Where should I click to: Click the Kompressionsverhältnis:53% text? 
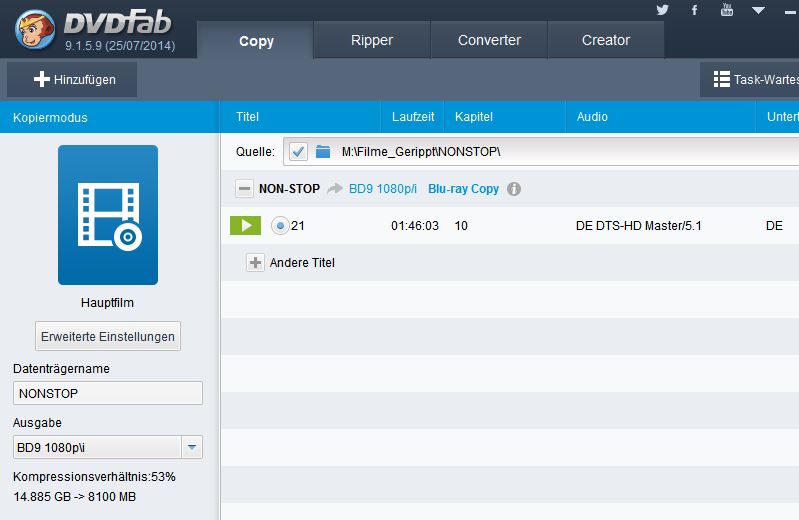pyautogui.click(x=94, y=477)
